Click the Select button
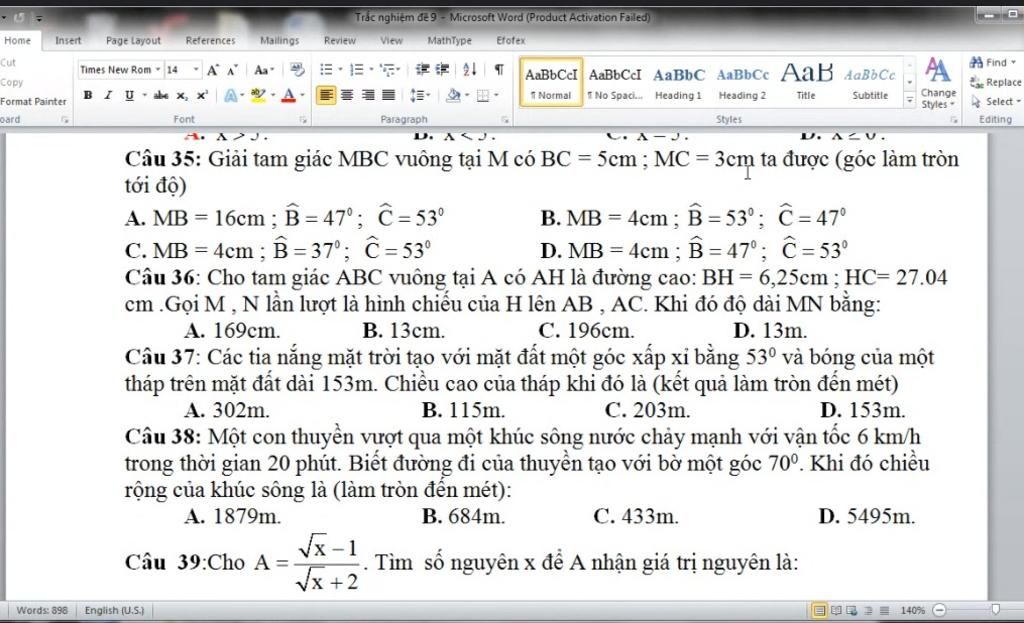Screen dimensions: 1024x623 [x=994, y=102]
